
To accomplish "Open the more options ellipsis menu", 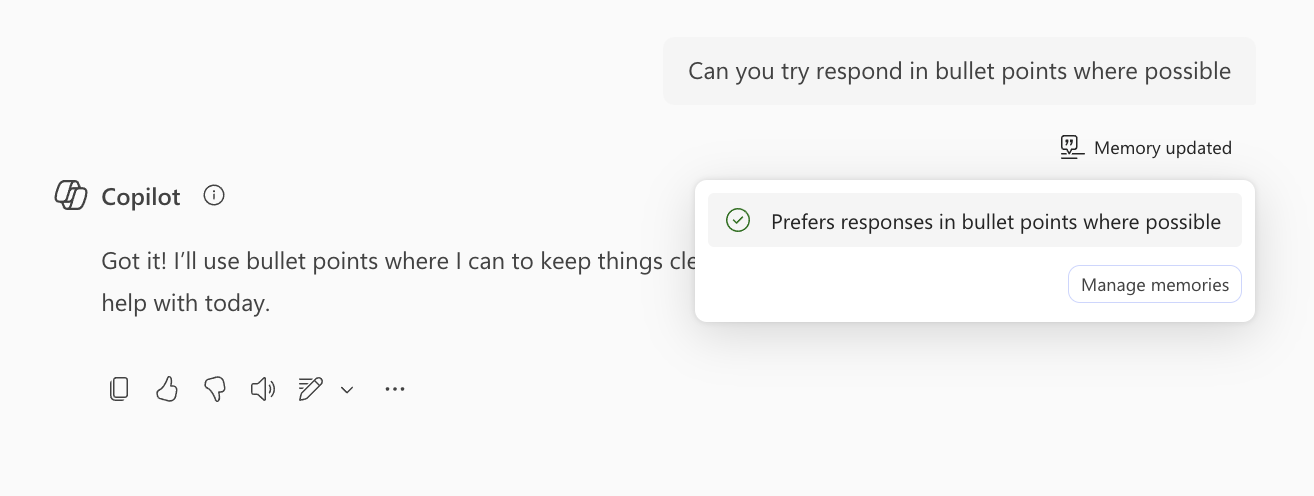I will (x=395, y=389).
